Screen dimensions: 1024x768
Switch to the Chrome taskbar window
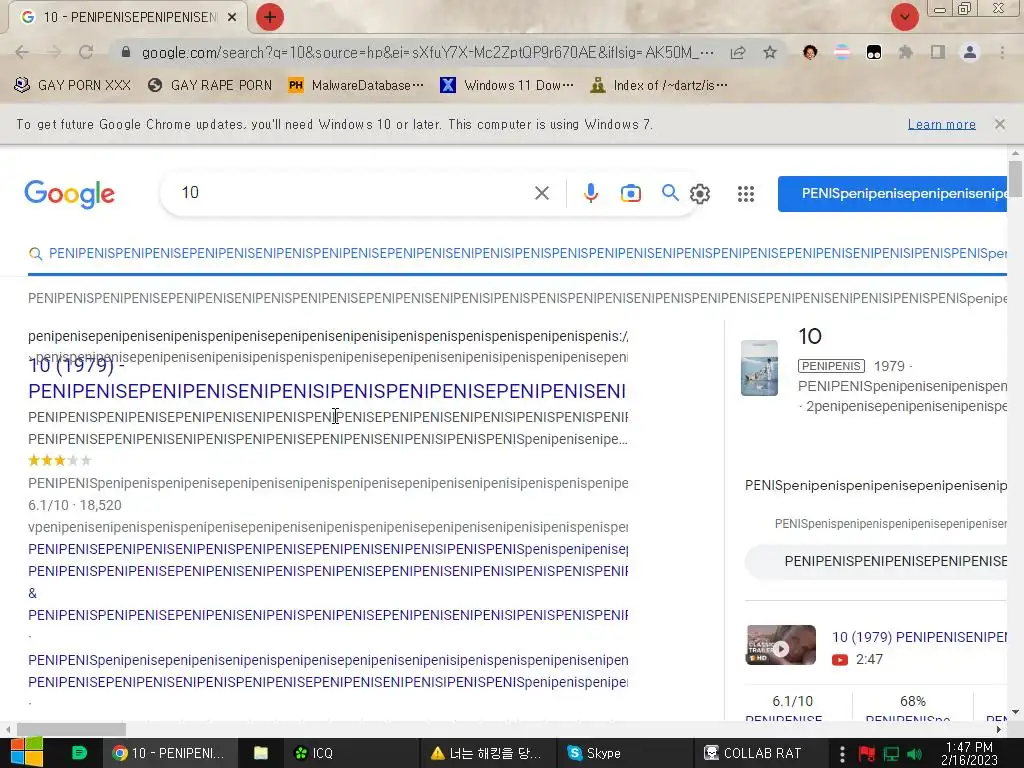coord(168,753)
